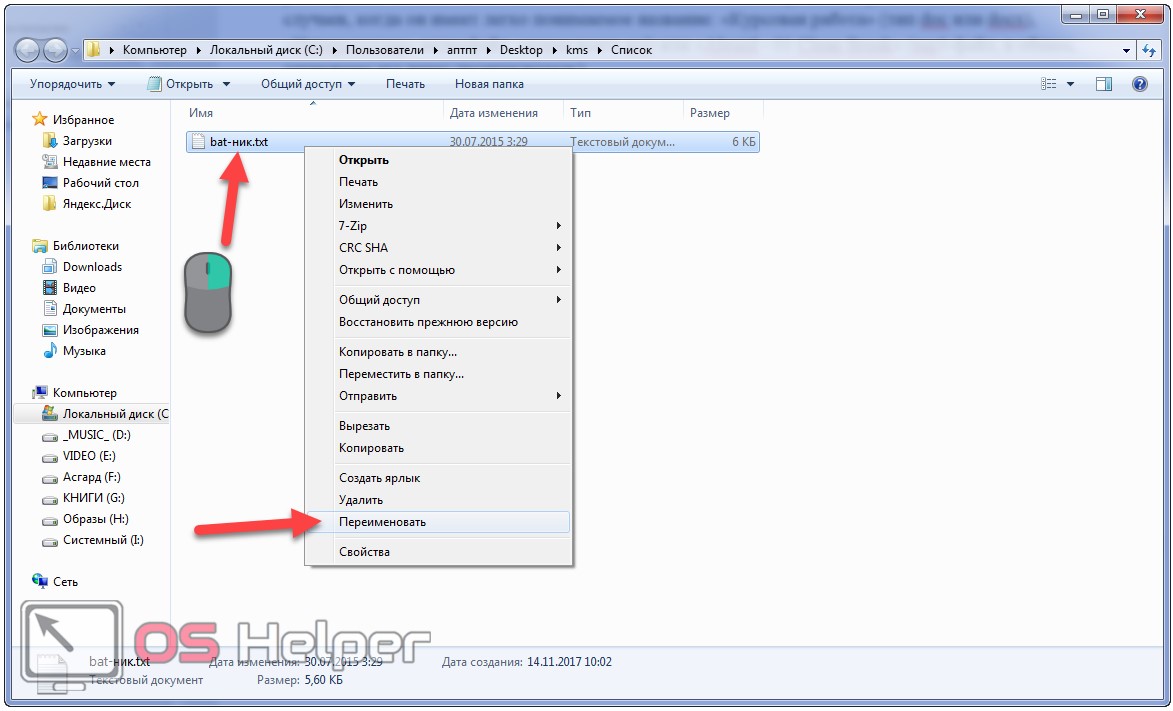Image resolution: width=1173 pixels, height=711 pixels.
Task: Expand the address bar history dropdown
Action: pos(1126,50)
